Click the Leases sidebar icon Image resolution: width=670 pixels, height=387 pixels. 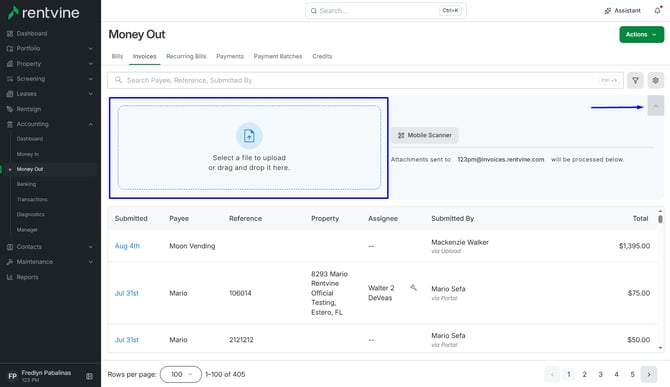10,94
